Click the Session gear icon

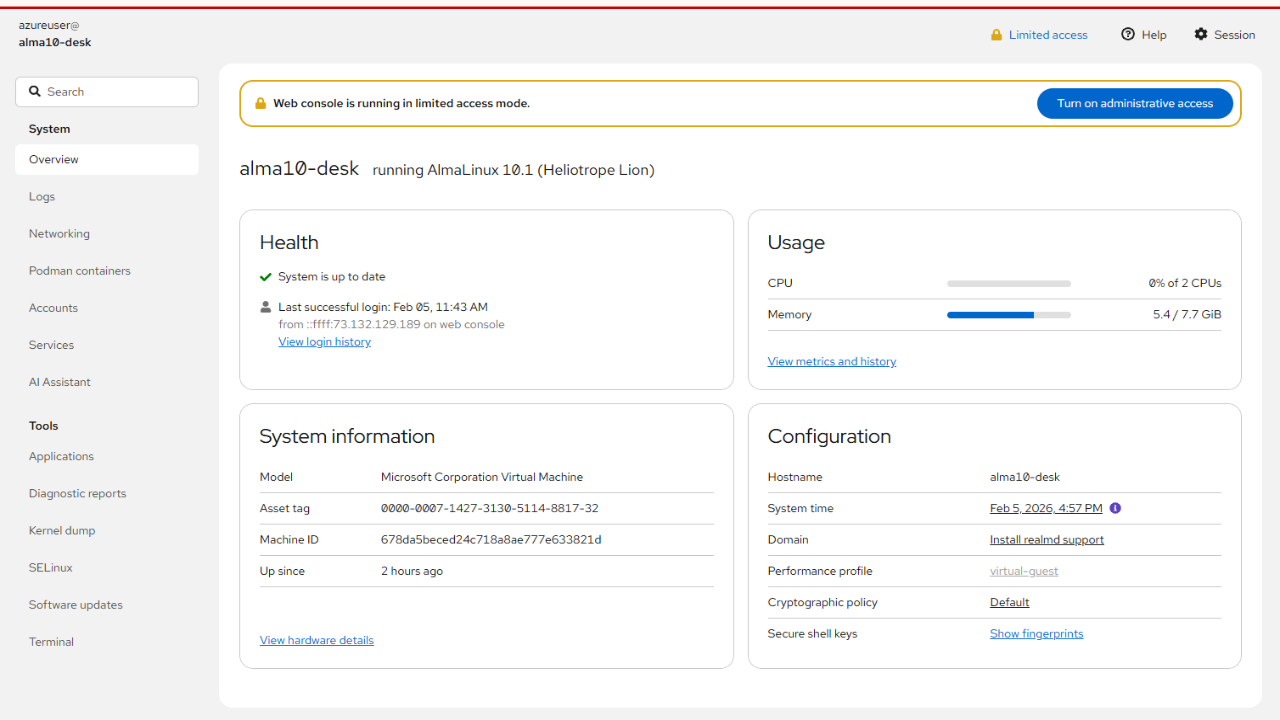click(1201, 34)
